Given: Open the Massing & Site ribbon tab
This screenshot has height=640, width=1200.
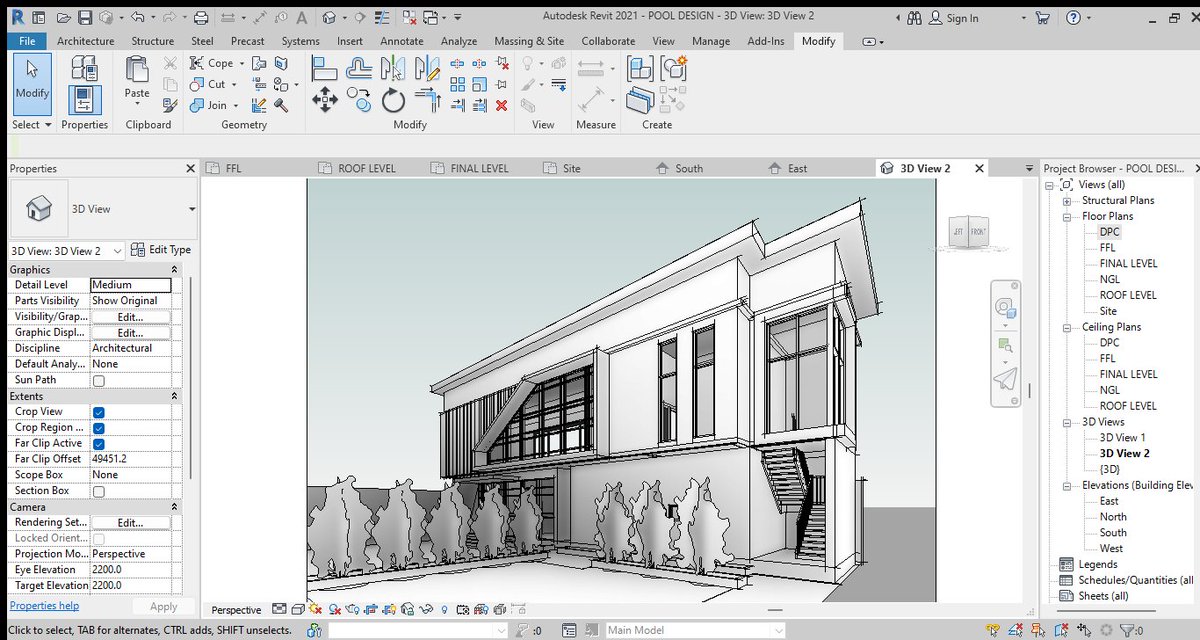Looking at the screenshot, I should click(529, 41).
